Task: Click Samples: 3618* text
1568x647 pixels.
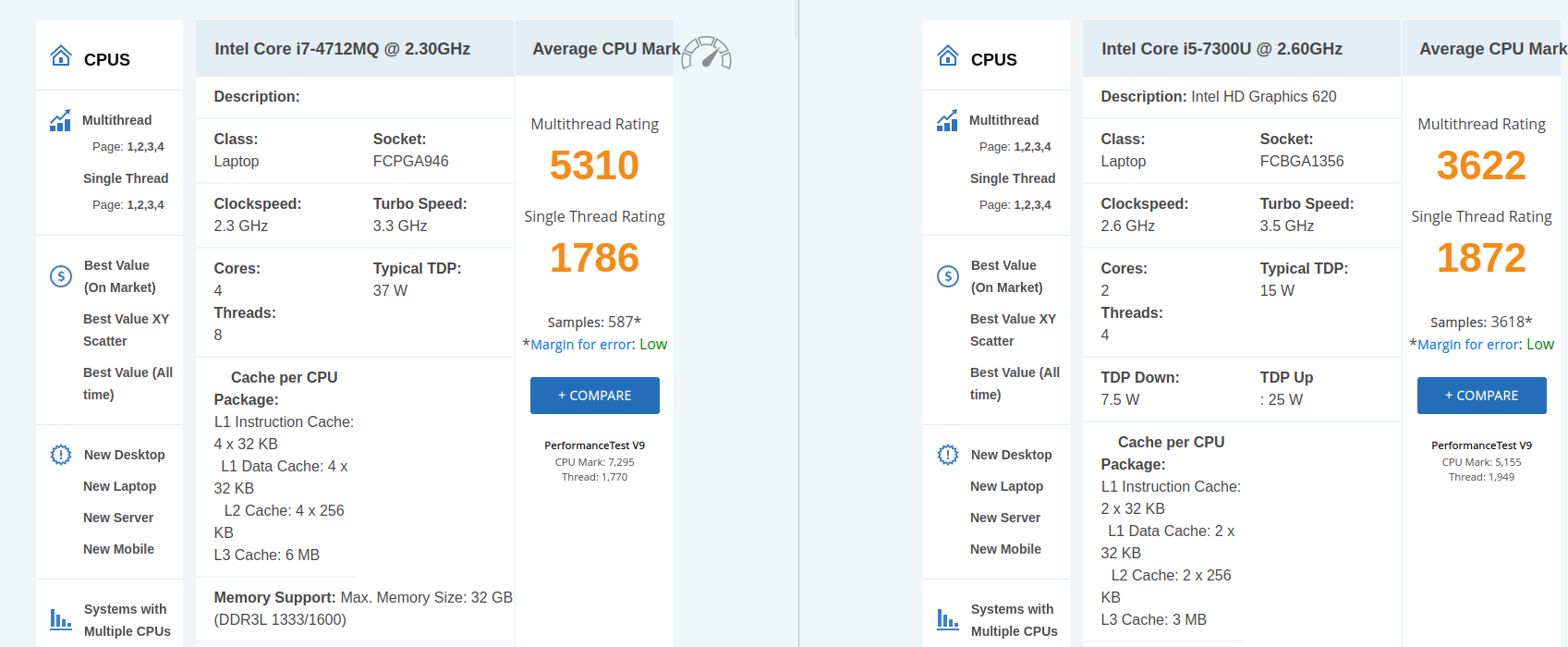Action: click(x=1481, y=322)
